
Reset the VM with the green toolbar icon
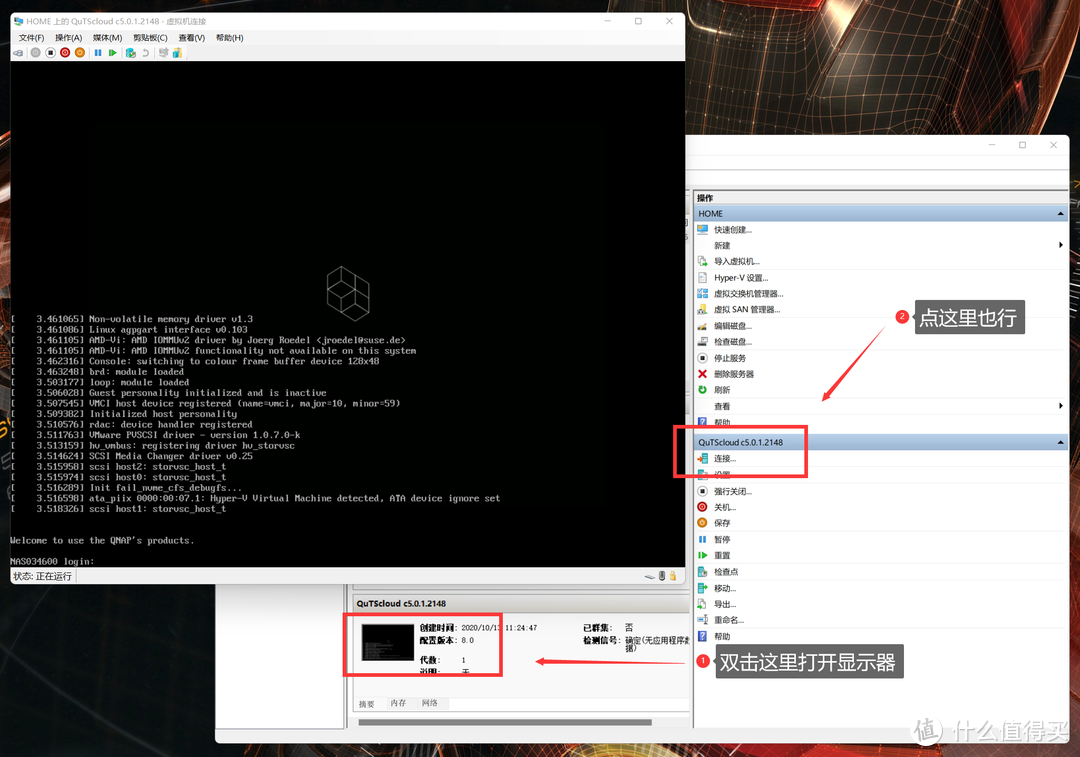(112, 52)
